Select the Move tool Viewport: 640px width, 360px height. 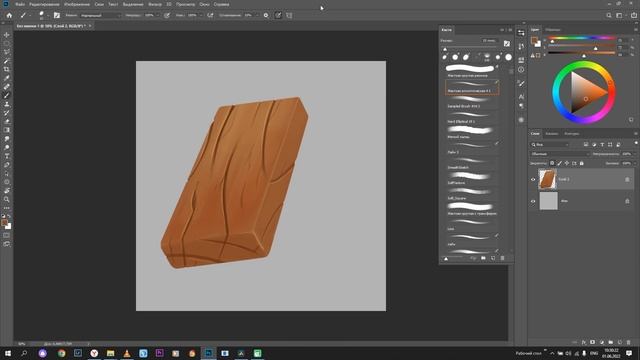pyautogui.click(x=7, y=35)
